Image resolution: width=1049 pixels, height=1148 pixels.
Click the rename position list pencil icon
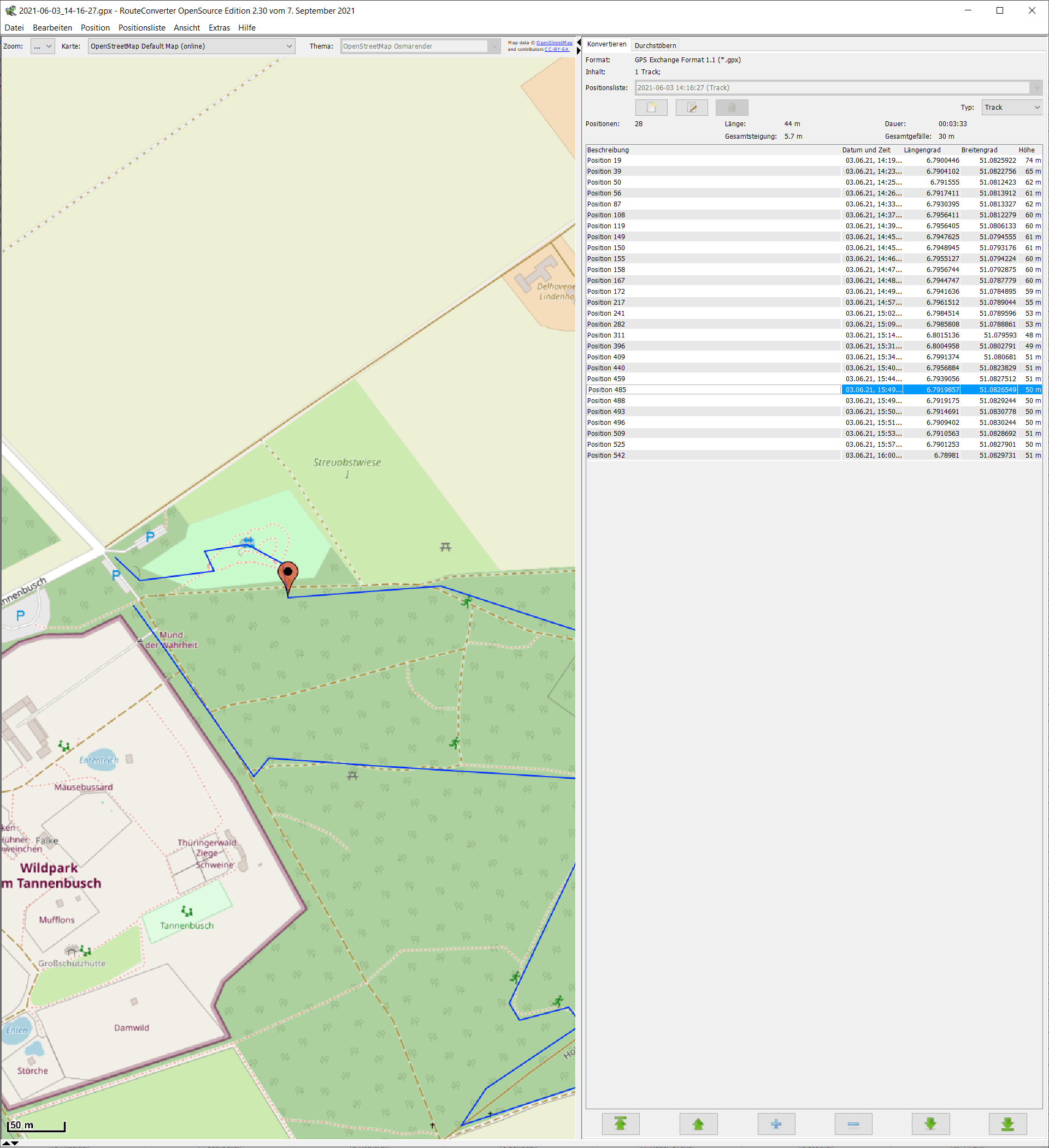[691, 107]
